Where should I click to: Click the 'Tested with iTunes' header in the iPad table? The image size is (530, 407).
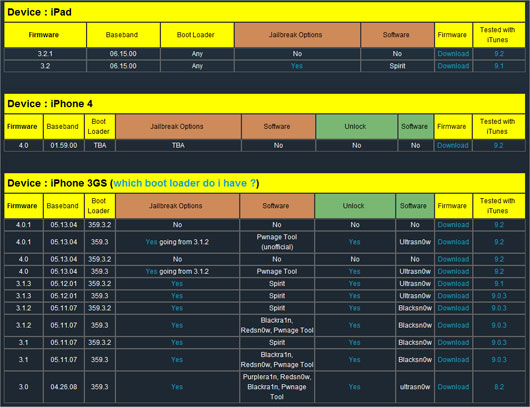(x=499, y=35)
